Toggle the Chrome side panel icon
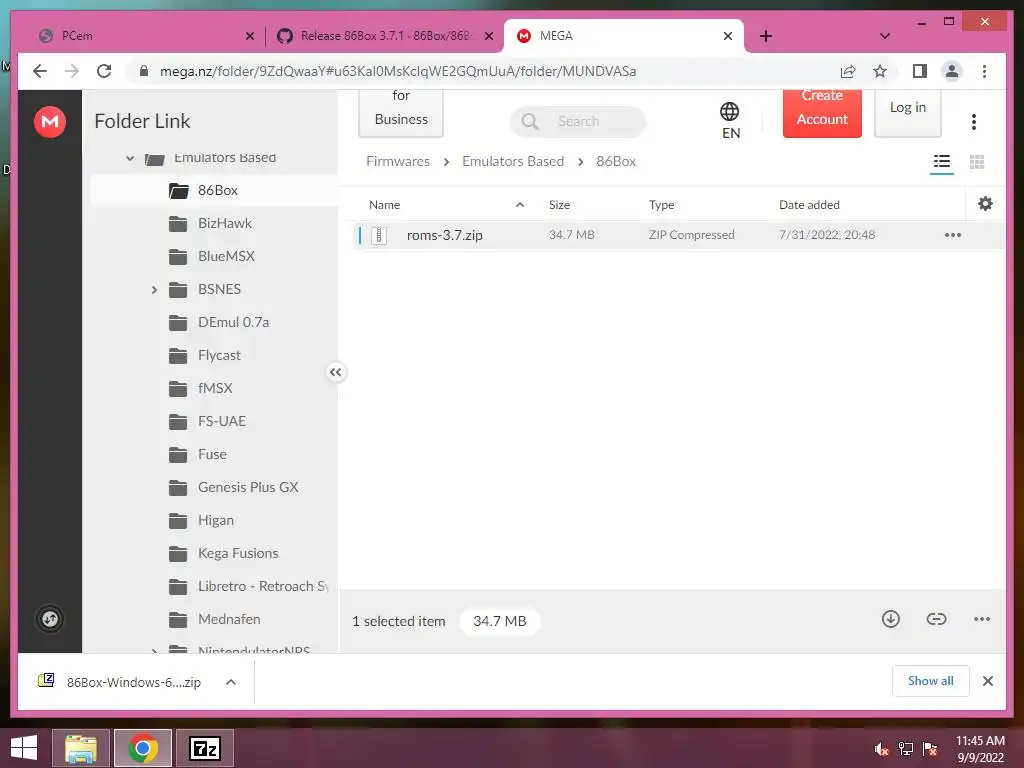1024x768 pixels. point(920,71)
